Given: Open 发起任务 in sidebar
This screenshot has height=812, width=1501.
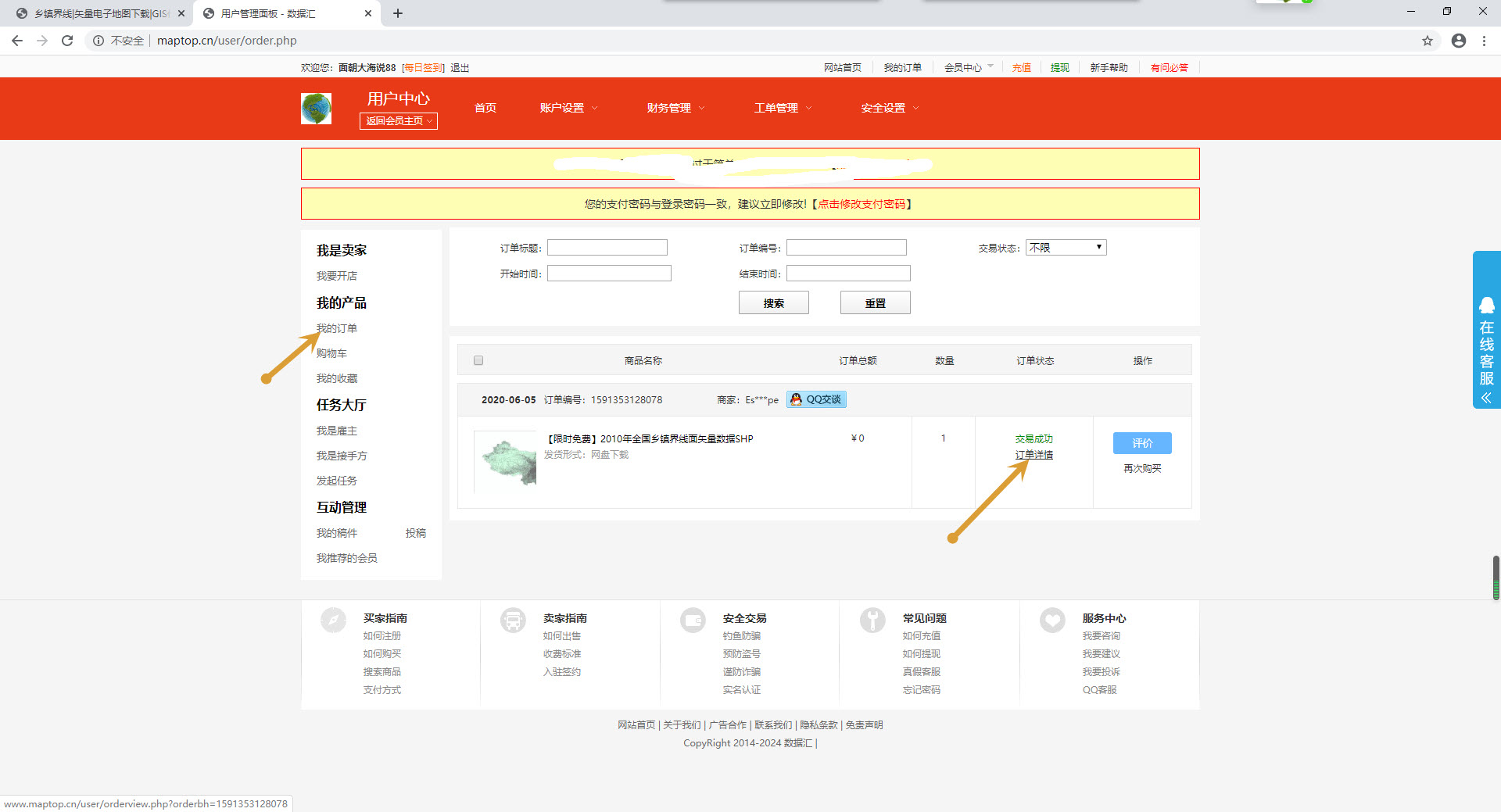Looking at the screenshot, I should (x=337, y=481).
